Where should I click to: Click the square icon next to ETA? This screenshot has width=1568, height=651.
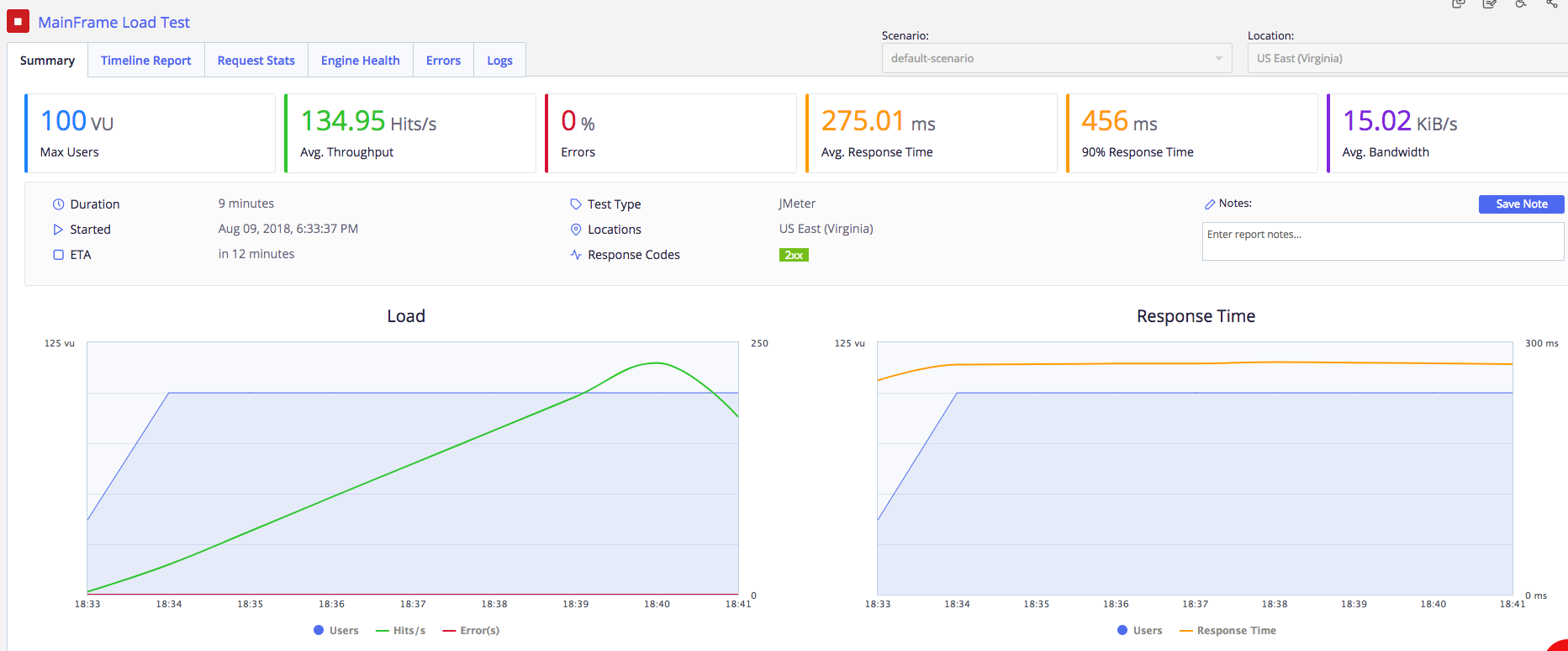click(x=58, y=255)
